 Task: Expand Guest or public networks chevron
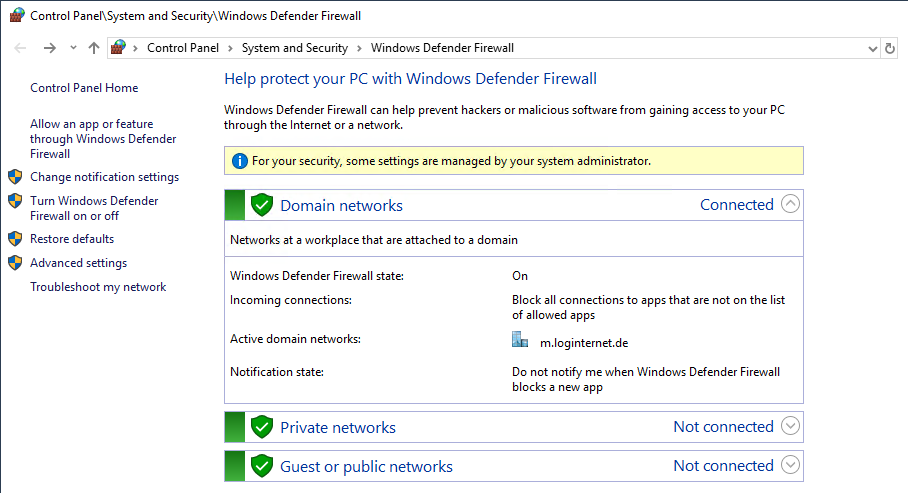click(790, 465)
